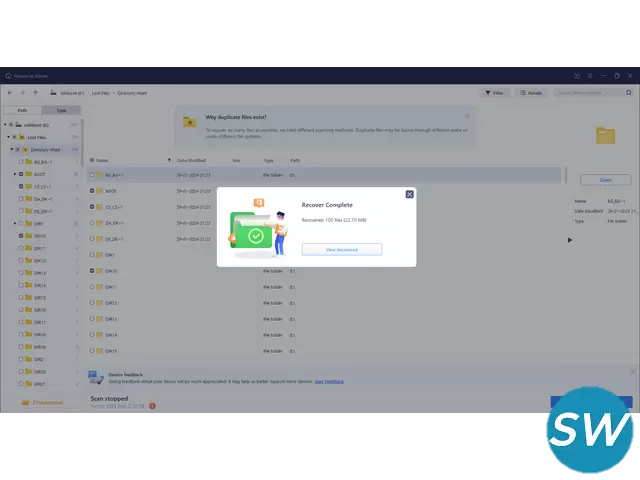
Task: Open the selected folder with Open button
Action: [x=605, y=180]
